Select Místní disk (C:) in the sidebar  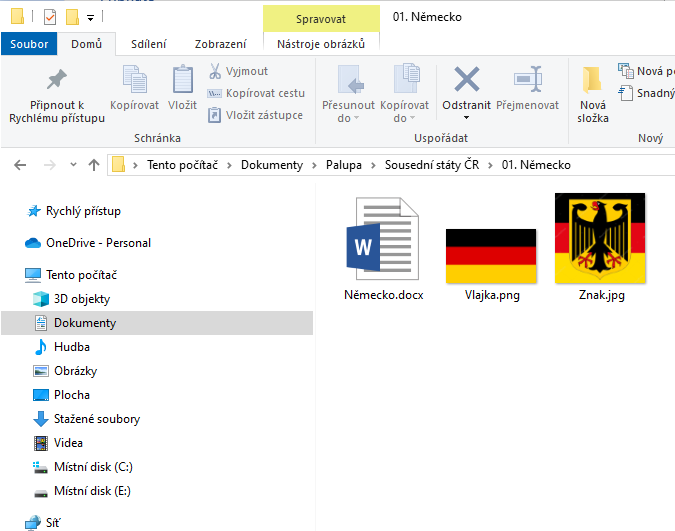tap(92, 467)
